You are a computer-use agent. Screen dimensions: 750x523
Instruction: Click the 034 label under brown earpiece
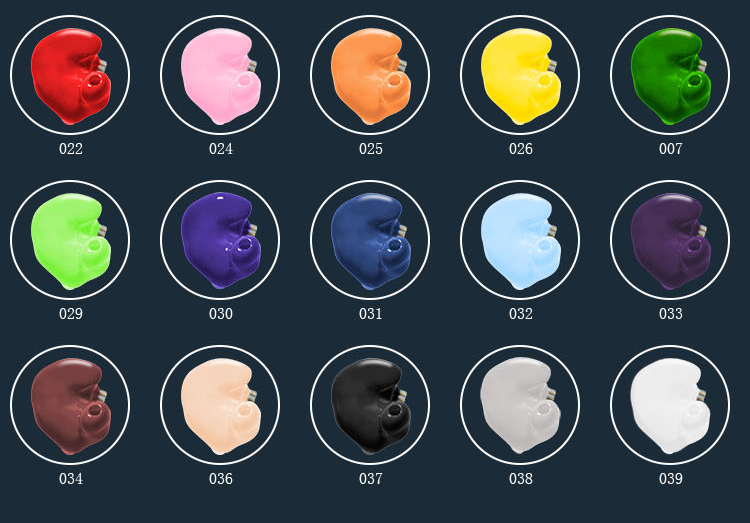click(71, 478)
